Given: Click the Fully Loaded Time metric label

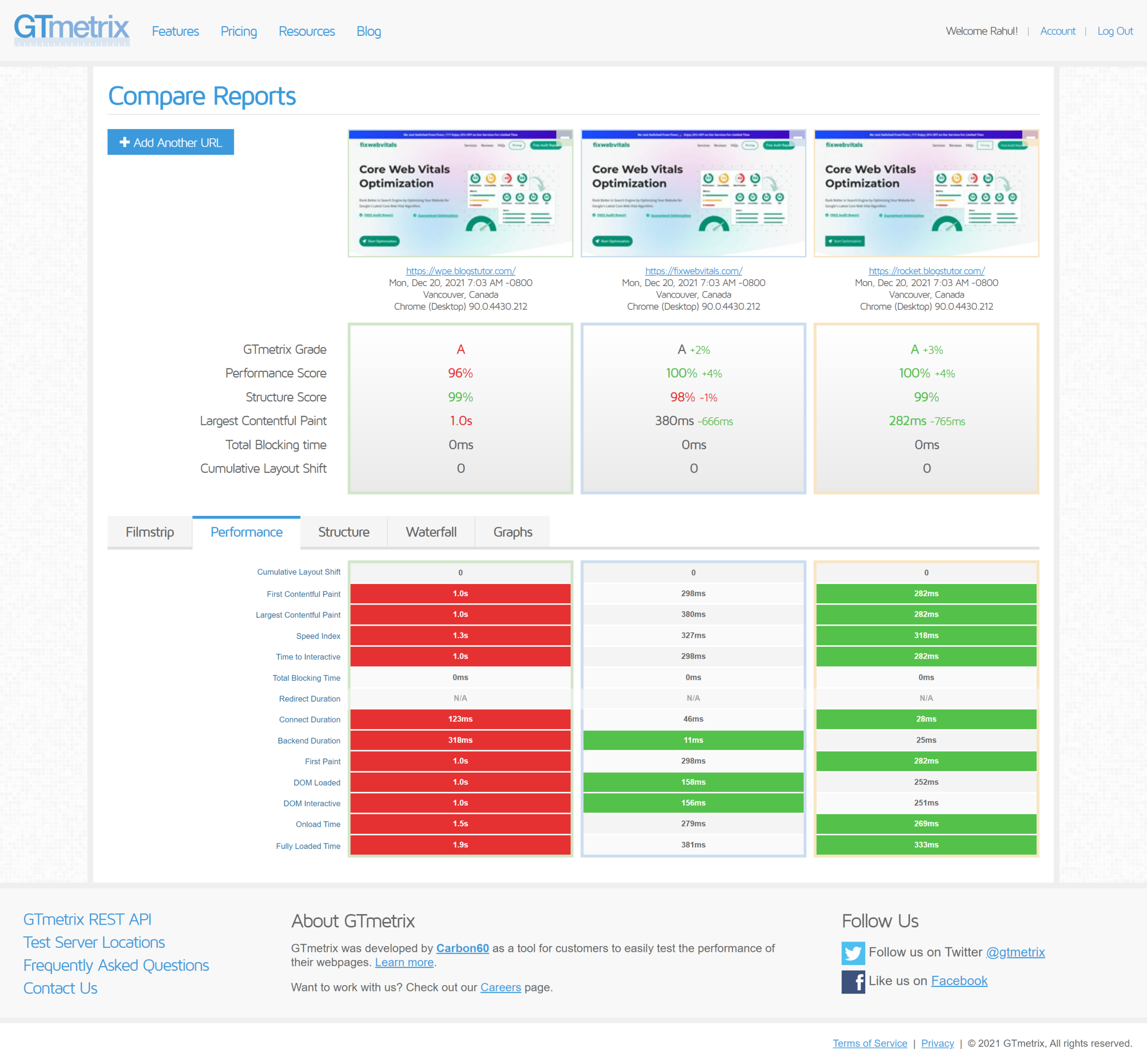Looking at the screenshot, I should [308, 846].
